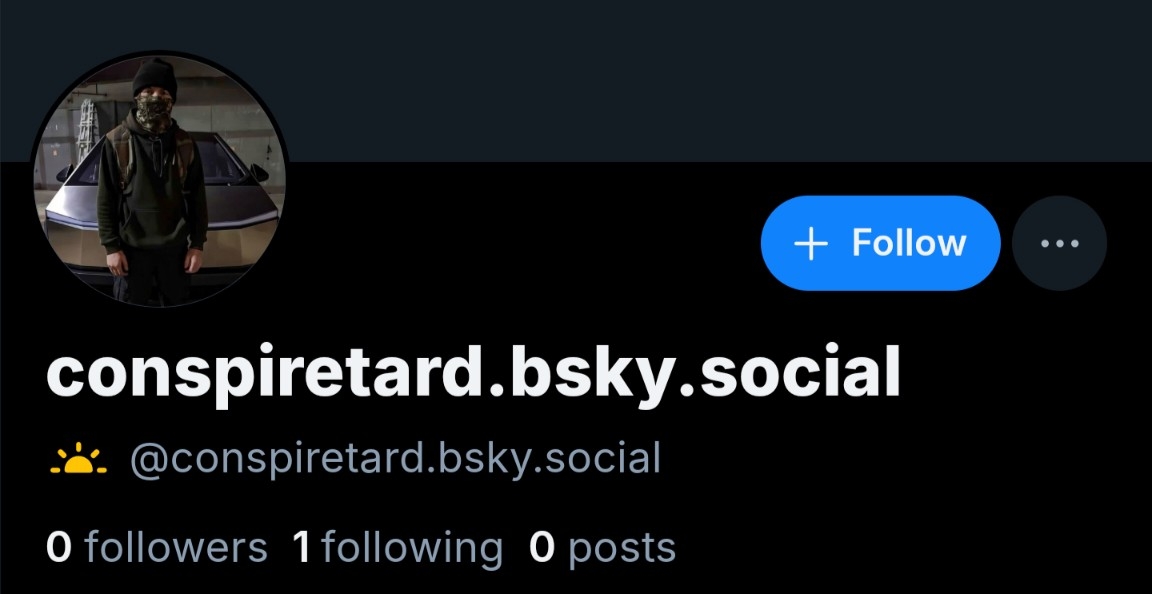
Task: Click the bold conspiretard.bsky.social display name
Action: [x=472, y=373]
